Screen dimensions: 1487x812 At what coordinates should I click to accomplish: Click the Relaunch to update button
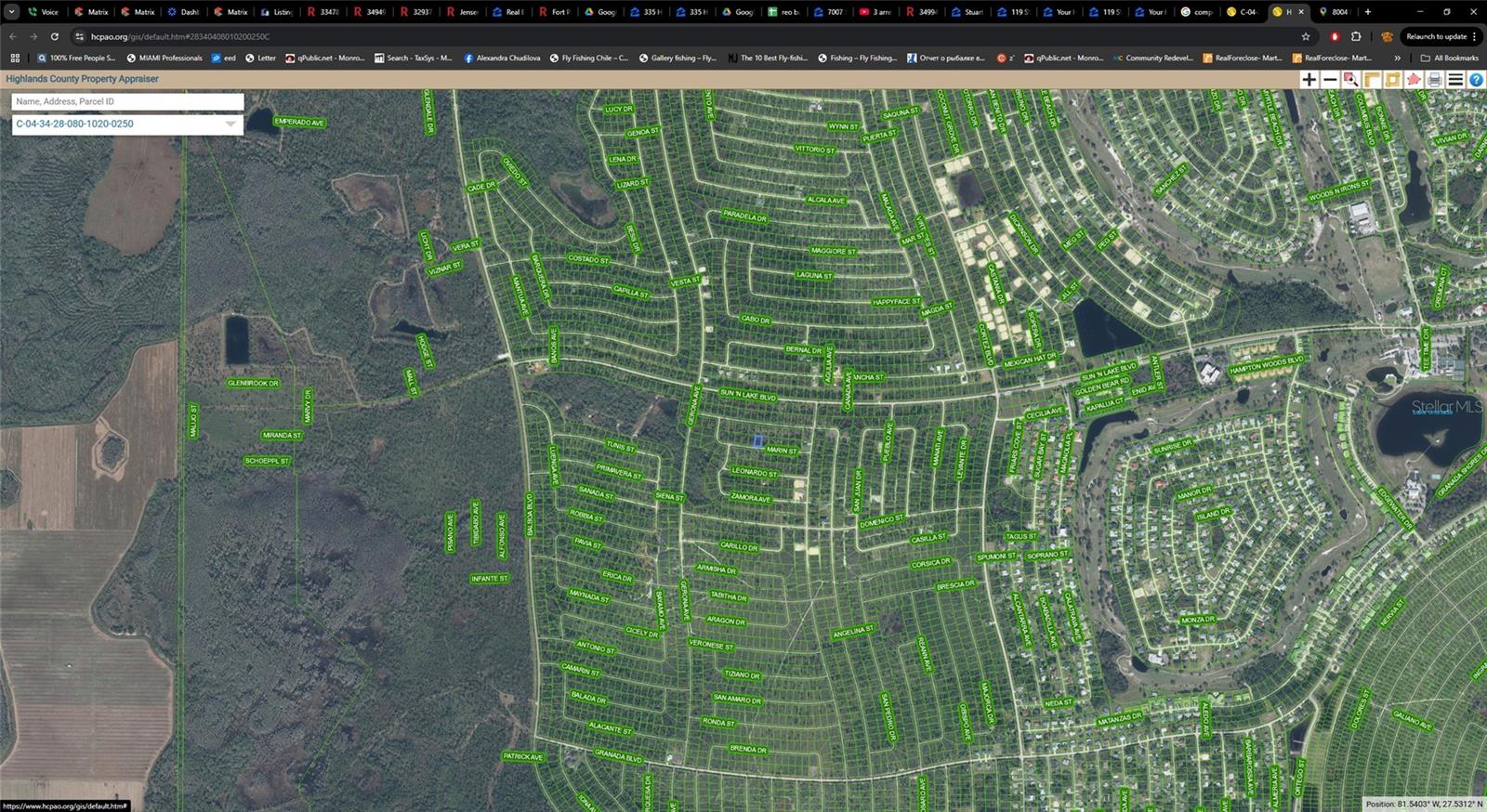[x=1436, y=36]
